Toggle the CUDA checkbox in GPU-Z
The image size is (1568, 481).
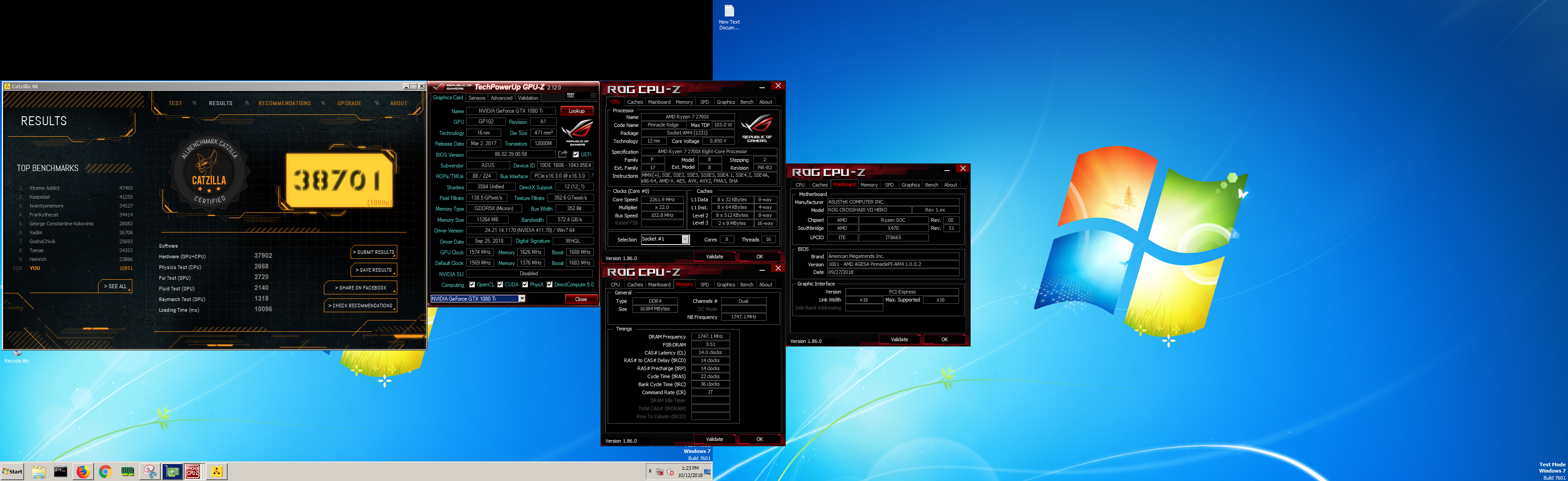[x=500, y=284]
